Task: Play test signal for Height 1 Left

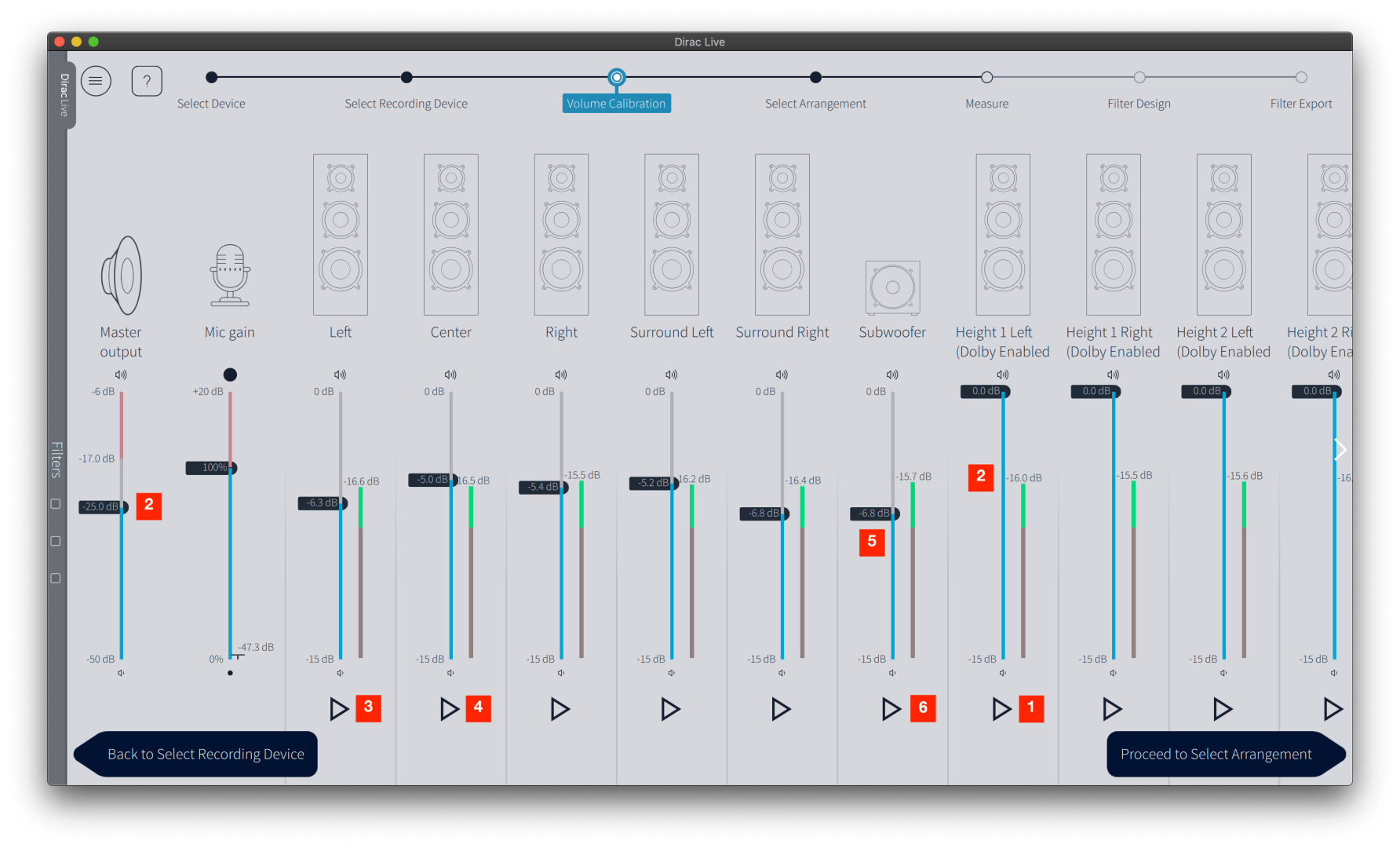Action: [1001, 709]
